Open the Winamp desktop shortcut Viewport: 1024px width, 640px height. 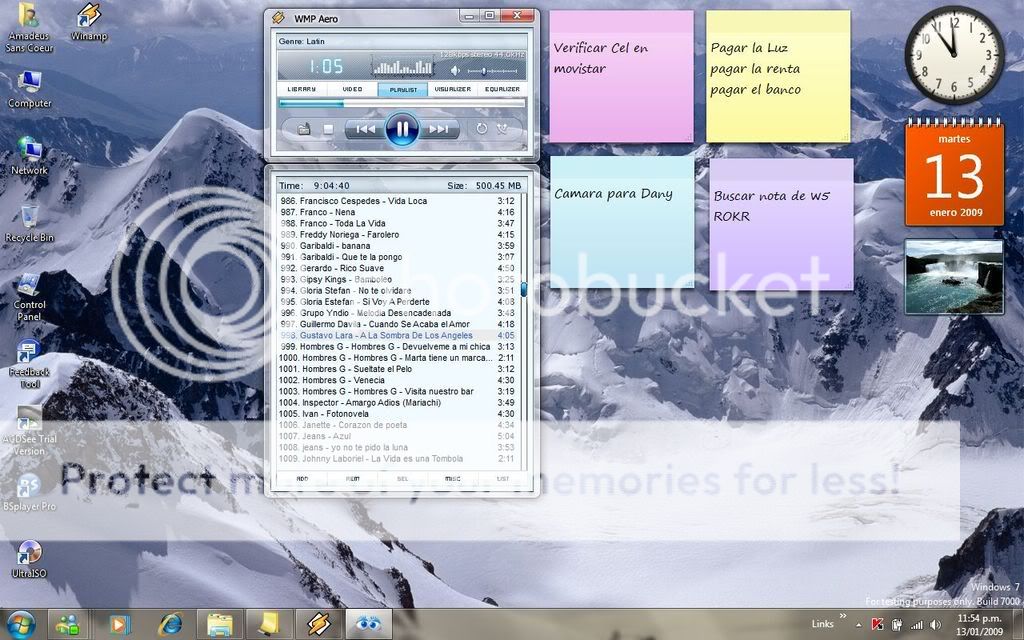pyautogui.click(x=89, y=22)
